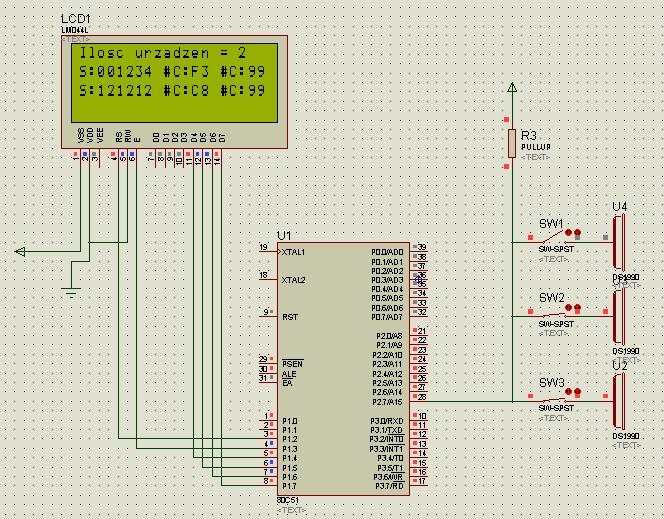
Task: Select the DS1990 iButton connected to SW2
Action: click(619, 317)
